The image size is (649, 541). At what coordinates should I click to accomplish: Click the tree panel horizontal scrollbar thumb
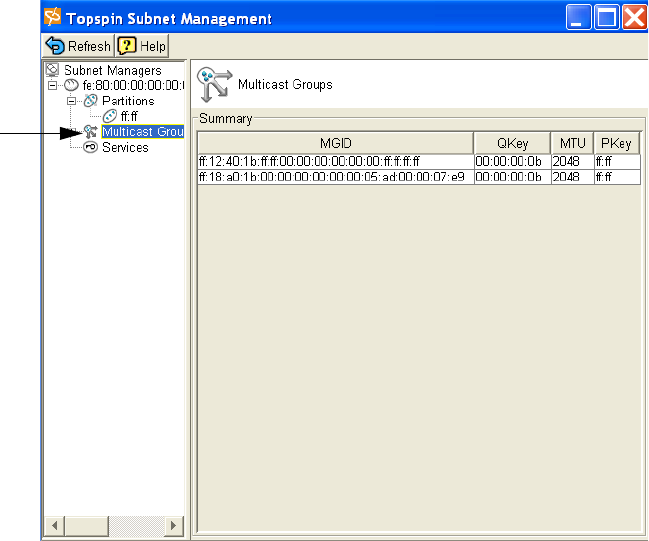click(87, 526)
